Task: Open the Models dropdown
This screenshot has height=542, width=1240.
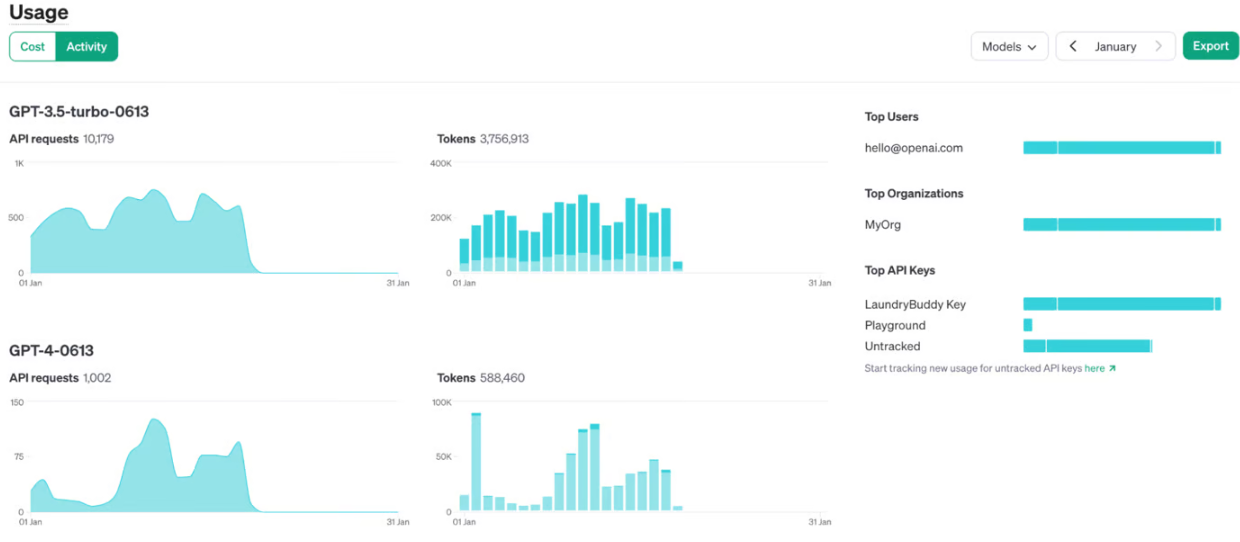Action: point(1009,46)
